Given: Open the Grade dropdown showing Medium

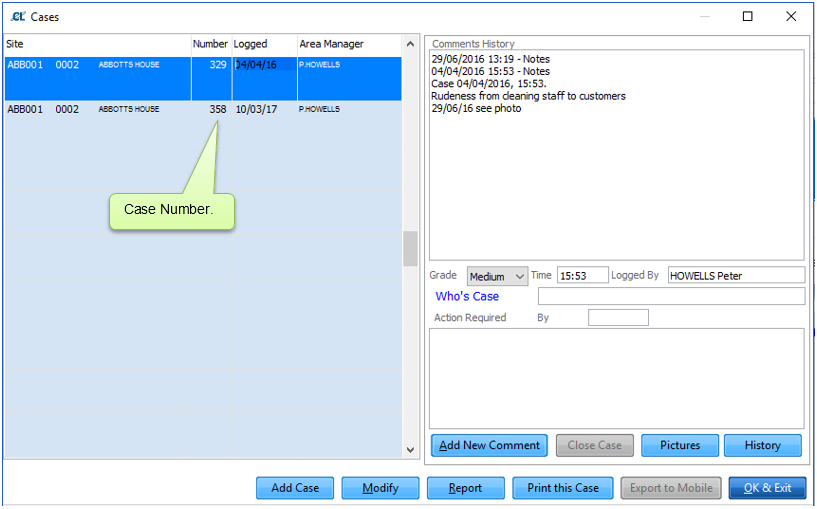Looking at the screenshot, I should tap(497, 276).
